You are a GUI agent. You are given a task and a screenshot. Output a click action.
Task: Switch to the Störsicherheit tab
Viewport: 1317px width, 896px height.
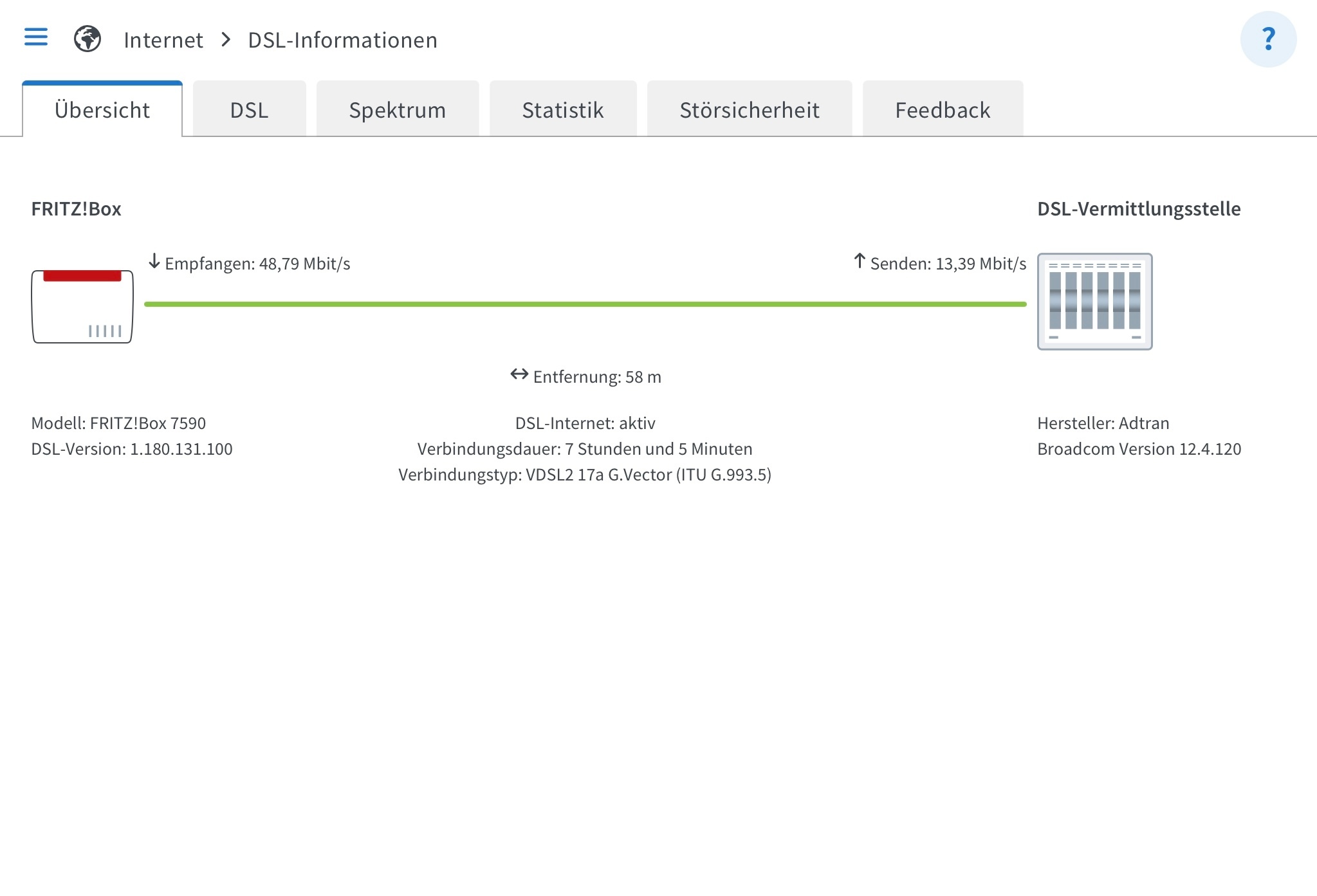(x=750, y=109)
